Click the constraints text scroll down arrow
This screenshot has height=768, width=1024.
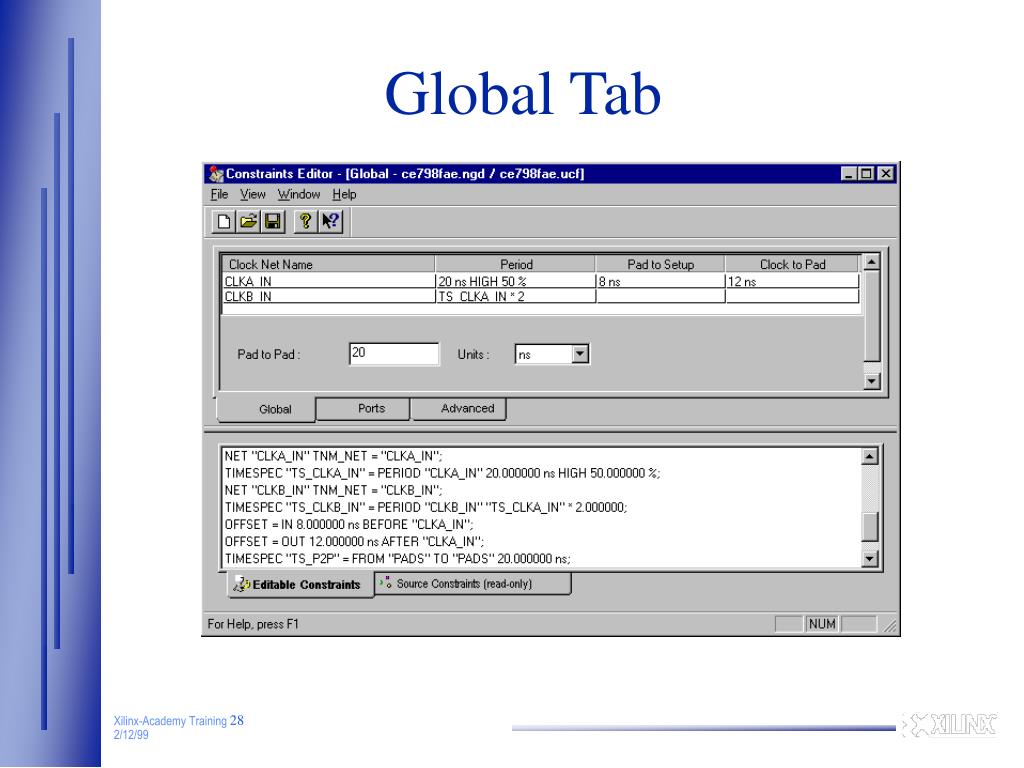869,558
